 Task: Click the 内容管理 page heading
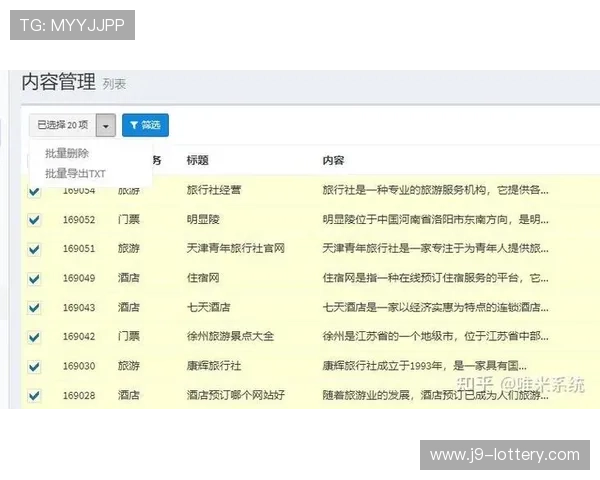click(x=59, y=82)
